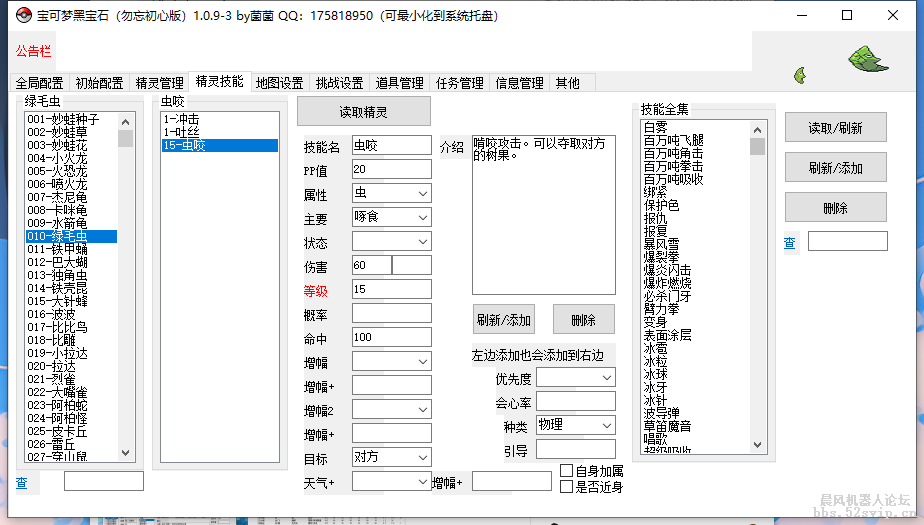Click 刷新/添加 below the description box
Screen dimensions: 924x525
point(504,319)
